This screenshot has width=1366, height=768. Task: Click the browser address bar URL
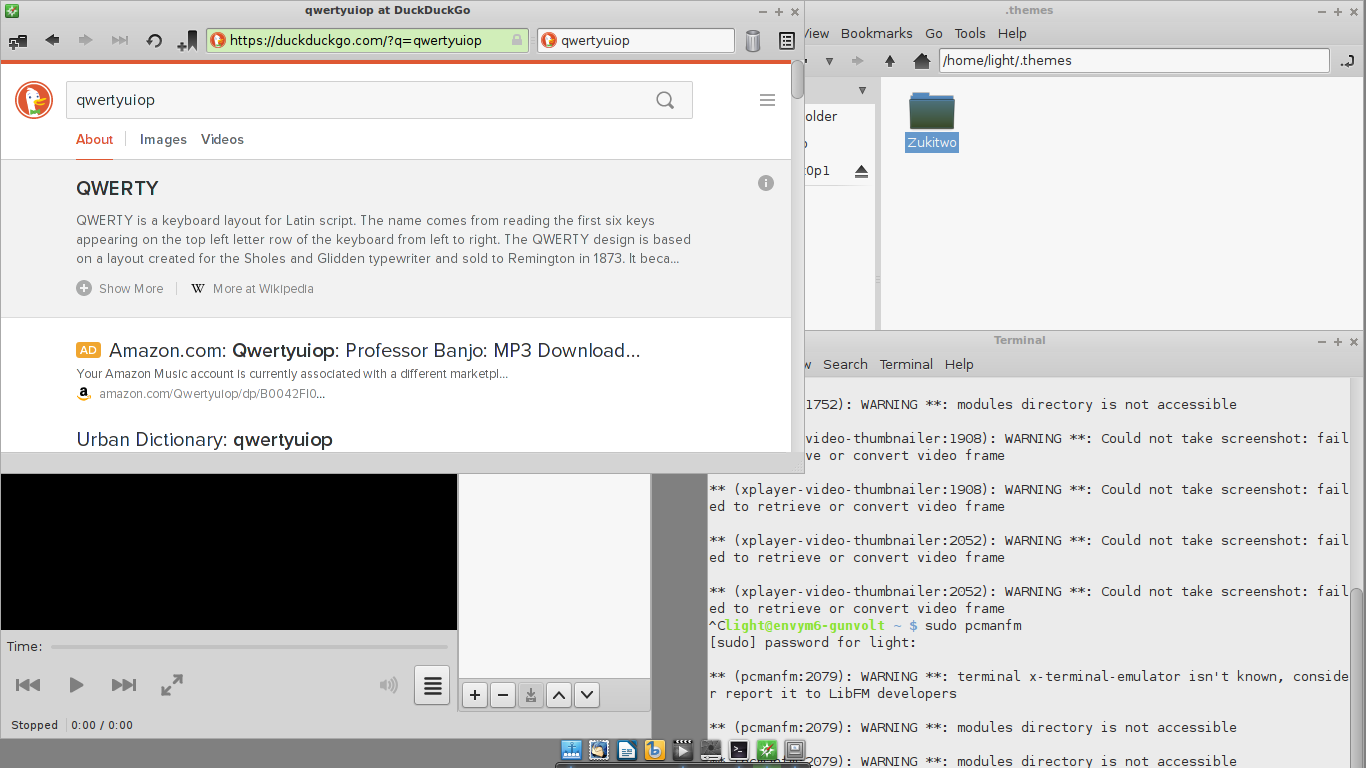click(x=367, y=41)
